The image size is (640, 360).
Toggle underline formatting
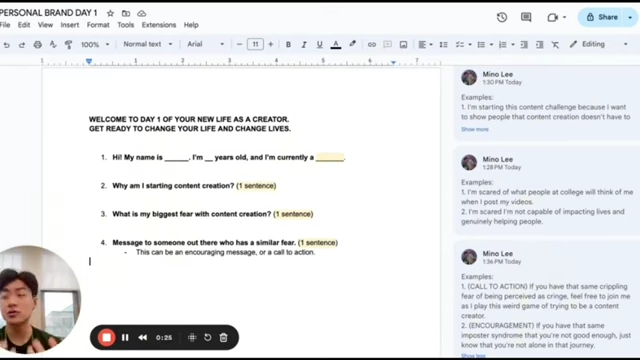319,44
